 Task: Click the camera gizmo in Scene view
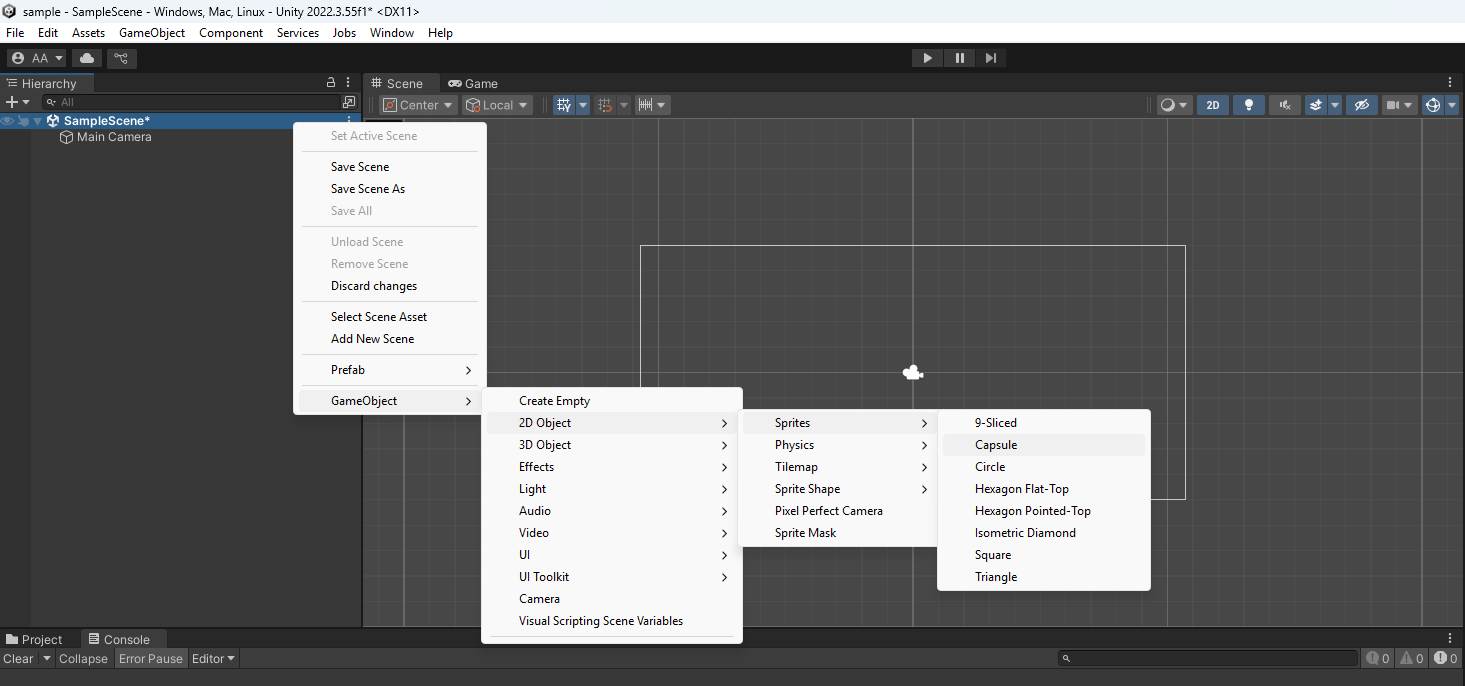(912, 373)
